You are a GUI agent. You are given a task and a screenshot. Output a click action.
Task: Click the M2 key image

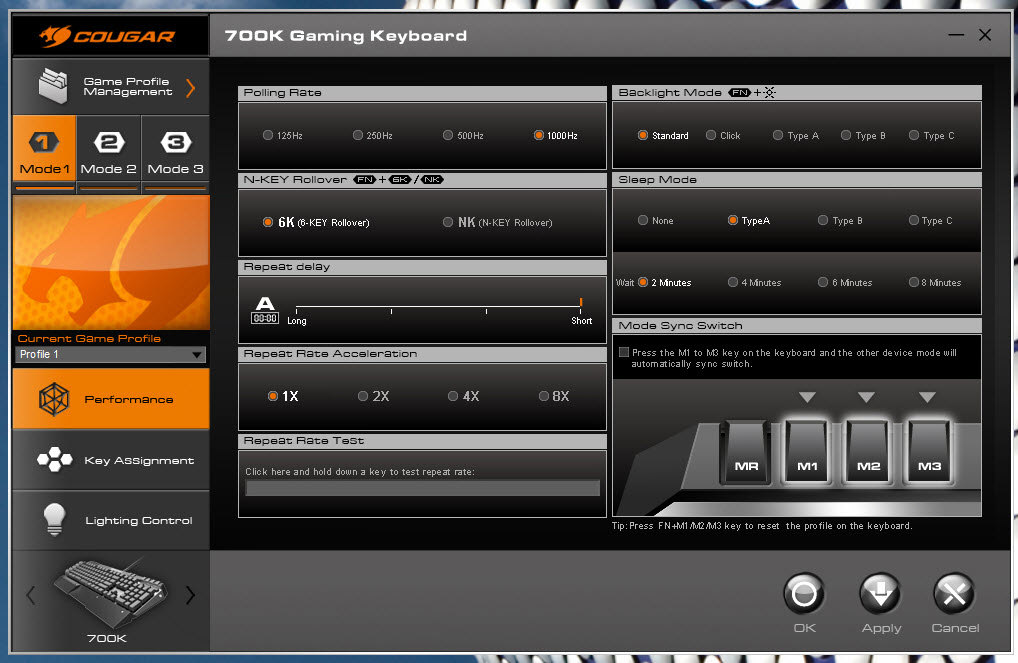pos(868,452)
